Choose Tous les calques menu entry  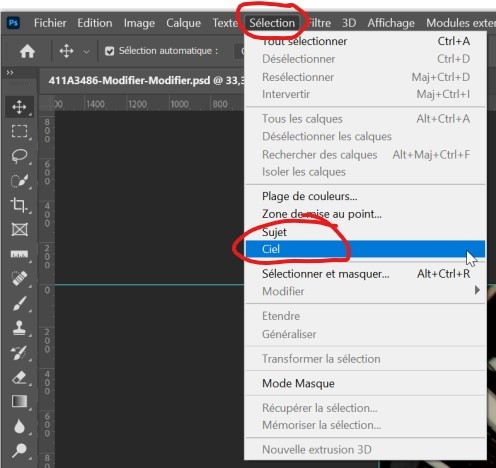365,119
